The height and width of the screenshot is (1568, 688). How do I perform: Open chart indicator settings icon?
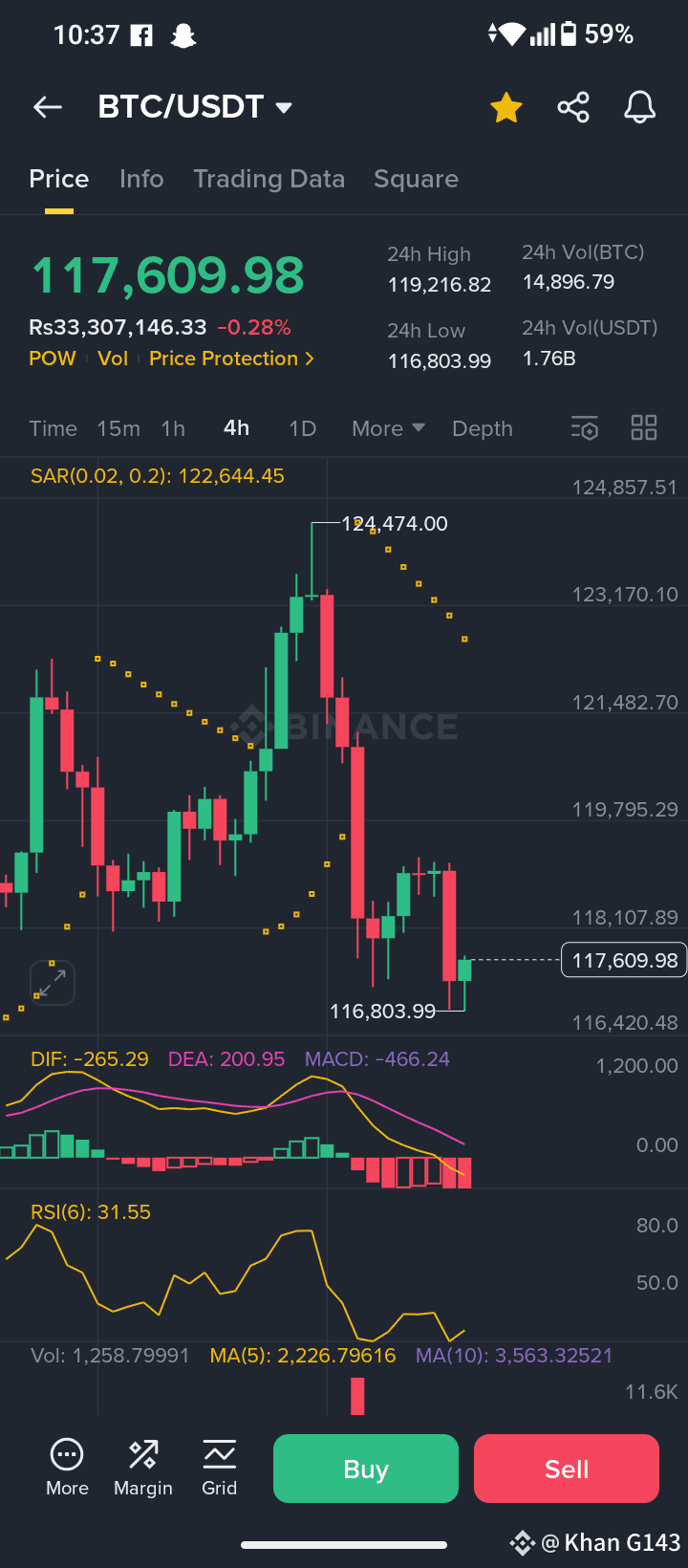coord(585,427)
